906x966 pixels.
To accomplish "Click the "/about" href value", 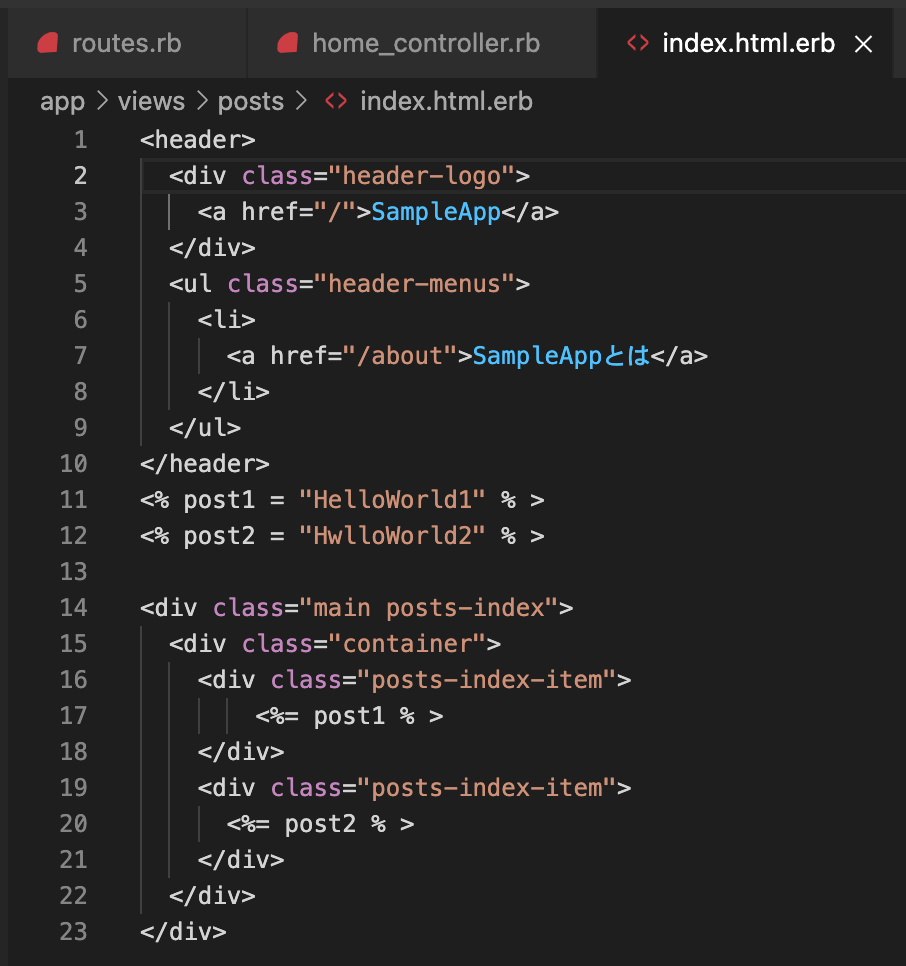I will click(399, 356).
